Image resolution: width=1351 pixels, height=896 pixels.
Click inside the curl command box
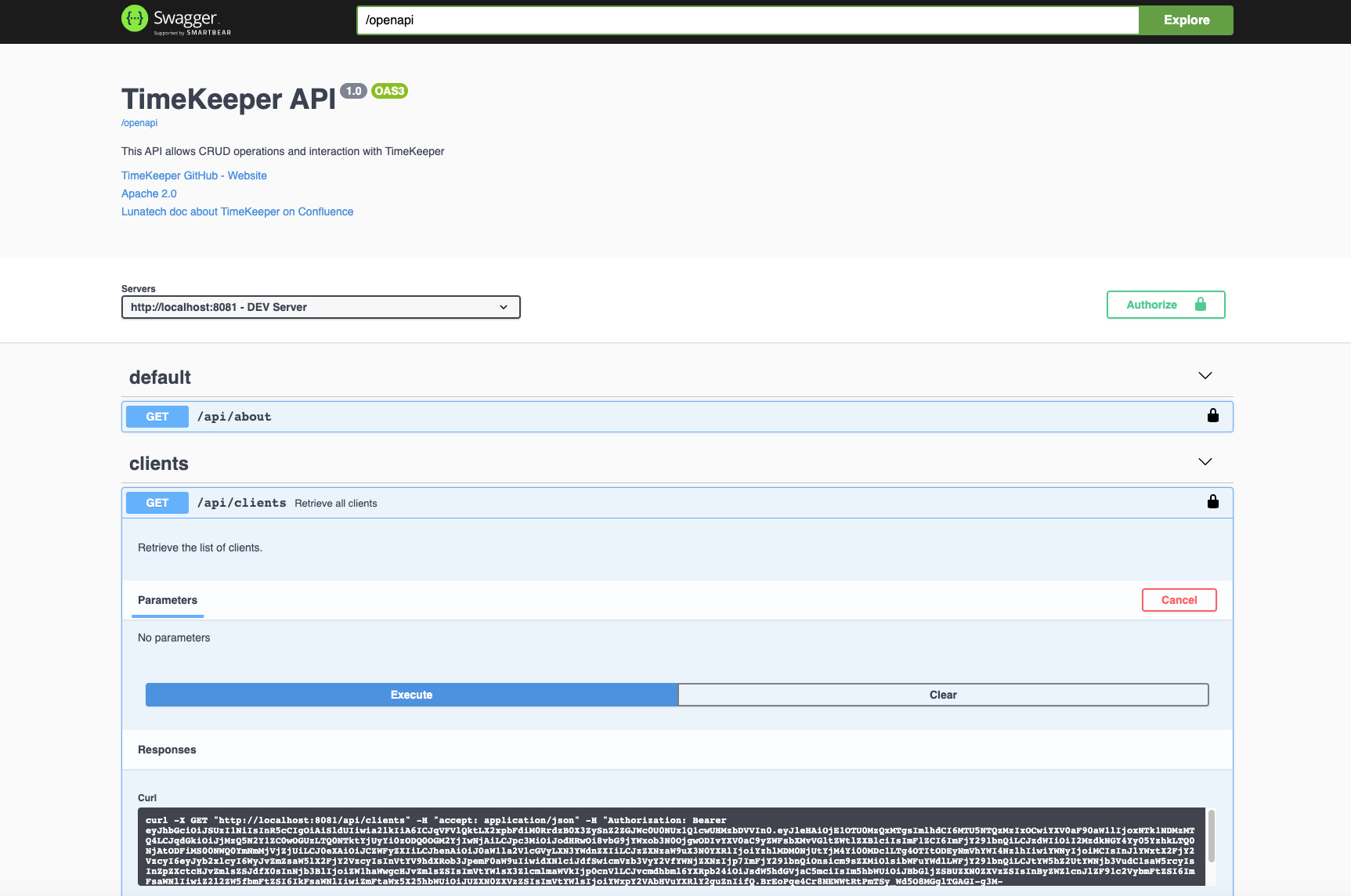coord(671,847)
